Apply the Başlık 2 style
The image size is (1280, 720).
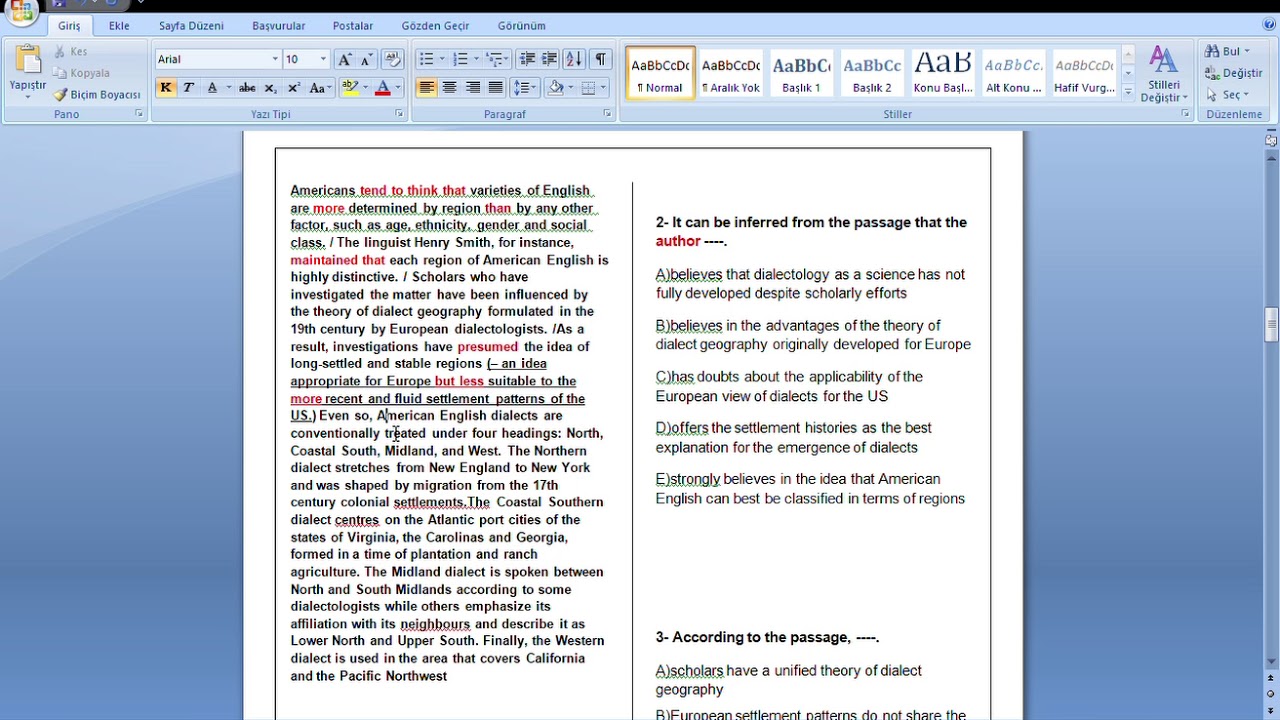[872, 74]
